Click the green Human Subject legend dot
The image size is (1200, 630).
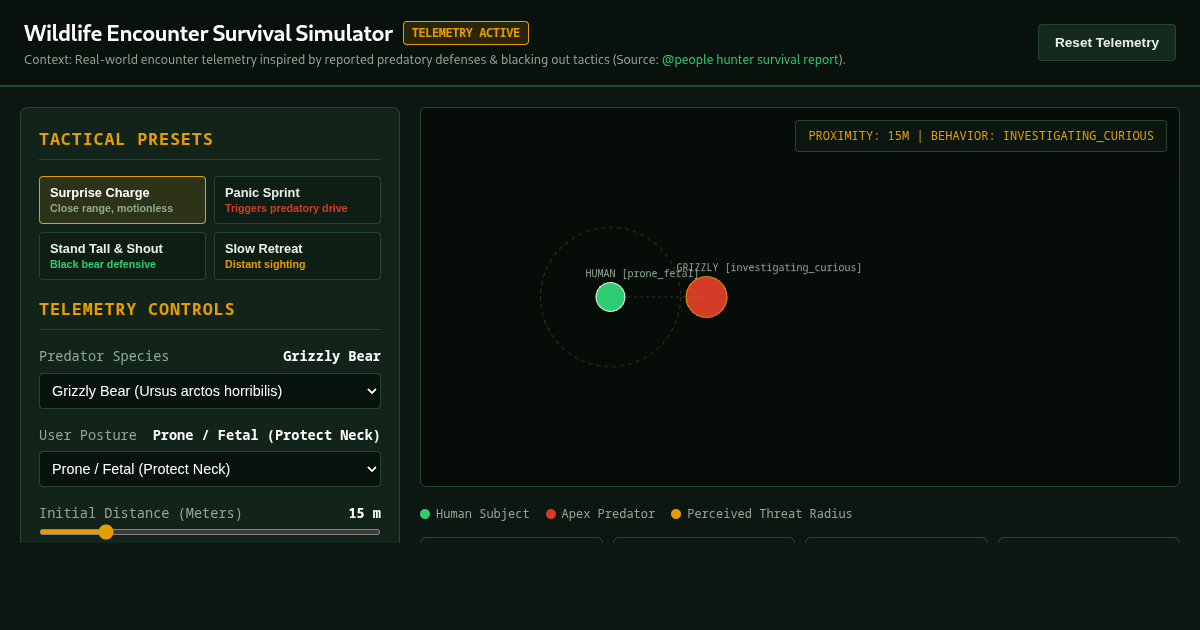pos(425,514)
